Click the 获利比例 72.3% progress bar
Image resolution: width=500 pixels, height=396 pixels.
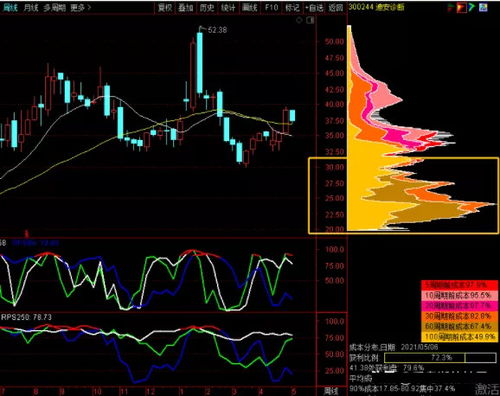tap(440, 358)
